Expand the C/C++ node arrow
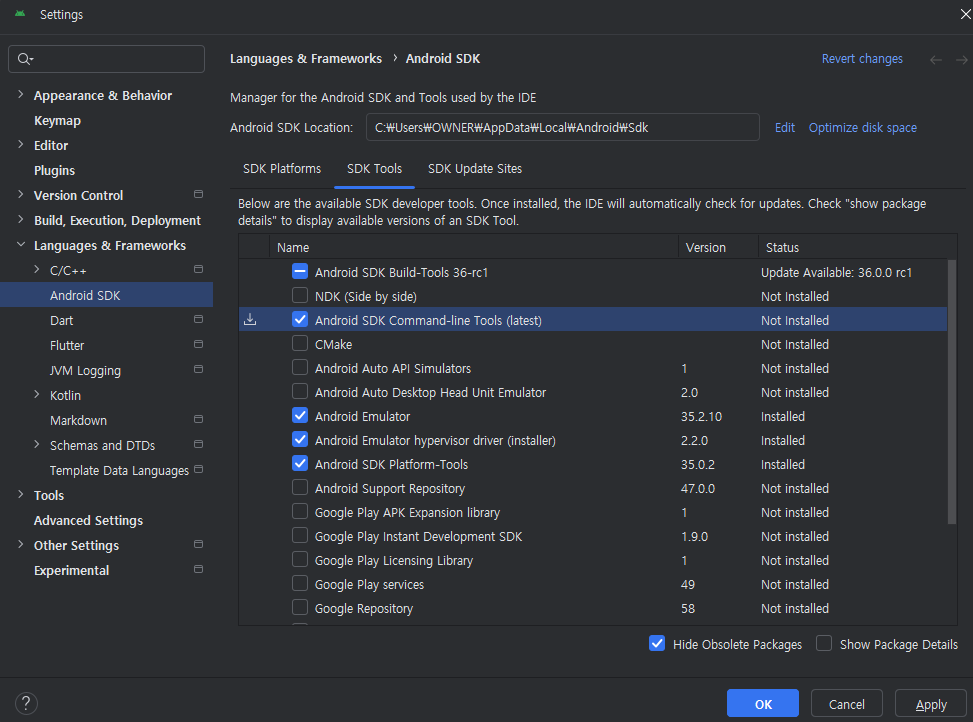Screen dimensions: 973x722 tap(37, 269)
